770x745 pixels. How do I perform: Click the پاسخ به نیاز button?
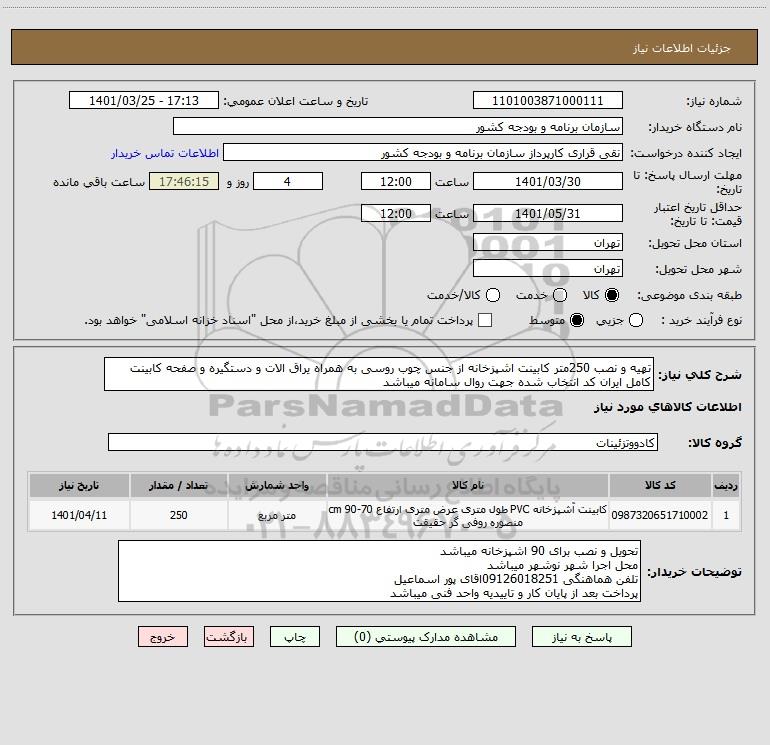click(x=582, y=637)
